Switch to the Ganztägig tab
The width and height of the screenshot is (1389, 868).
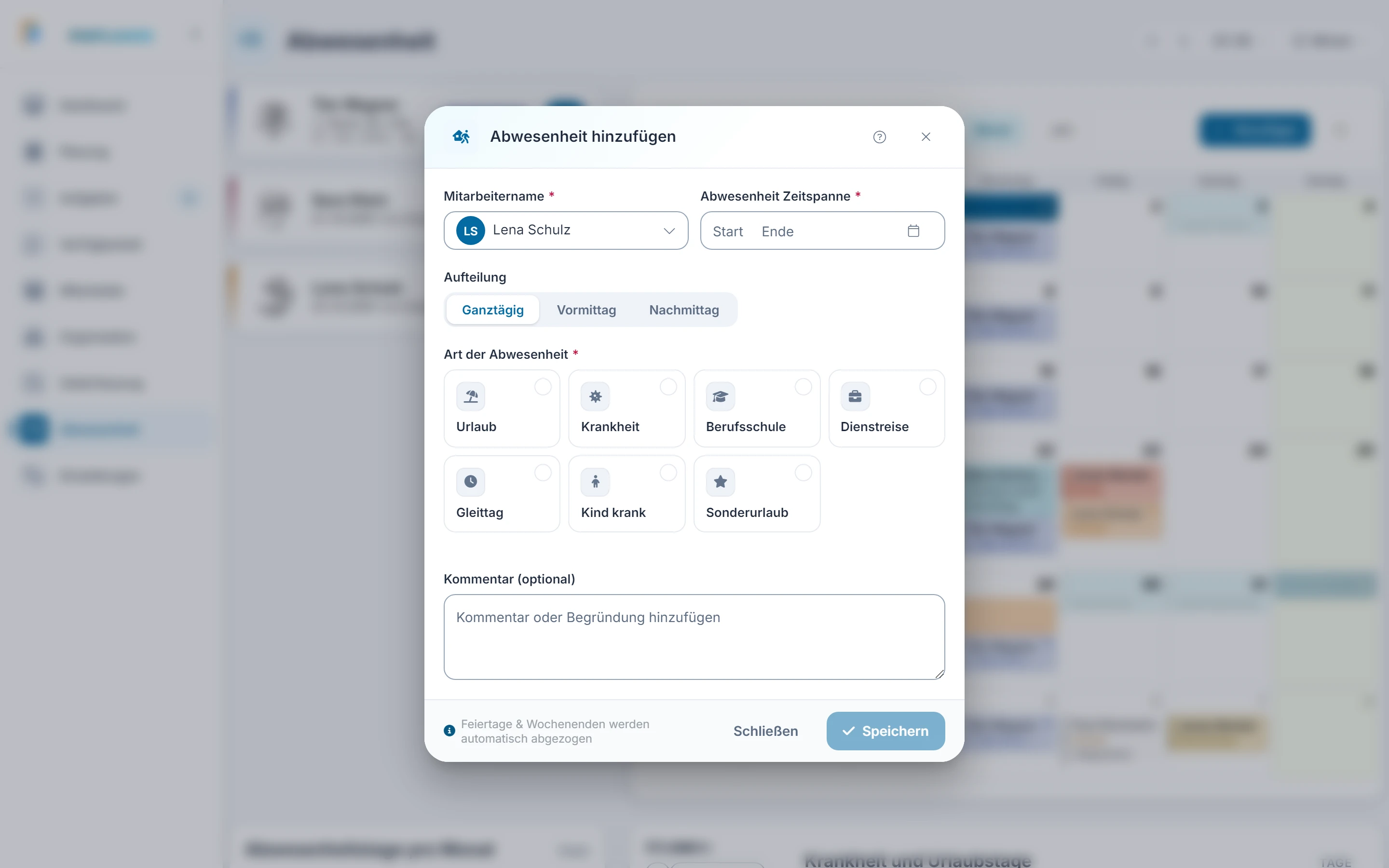pyautogui.click(x=492, y=310)
